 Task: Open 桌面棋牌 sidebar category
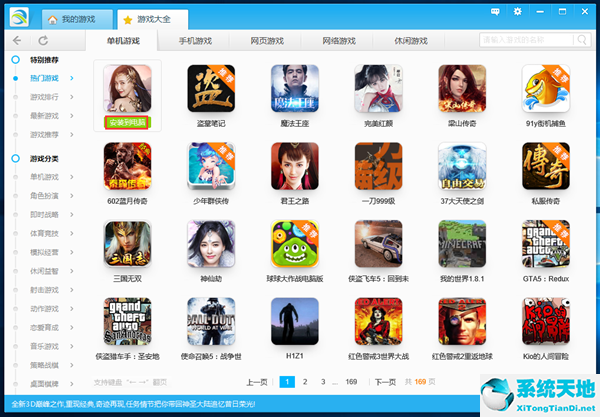[44, 384]
